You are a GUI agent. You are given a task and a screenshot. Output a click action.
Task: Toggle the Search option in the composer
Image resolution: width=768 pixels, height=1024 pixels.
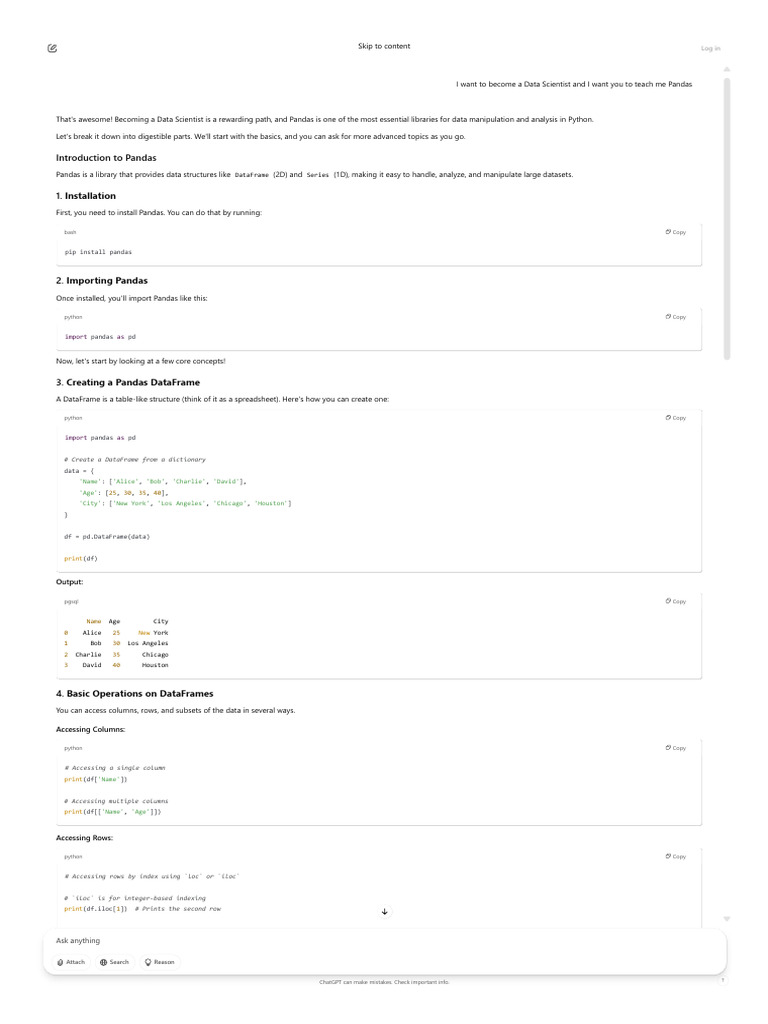pos(114,962)
